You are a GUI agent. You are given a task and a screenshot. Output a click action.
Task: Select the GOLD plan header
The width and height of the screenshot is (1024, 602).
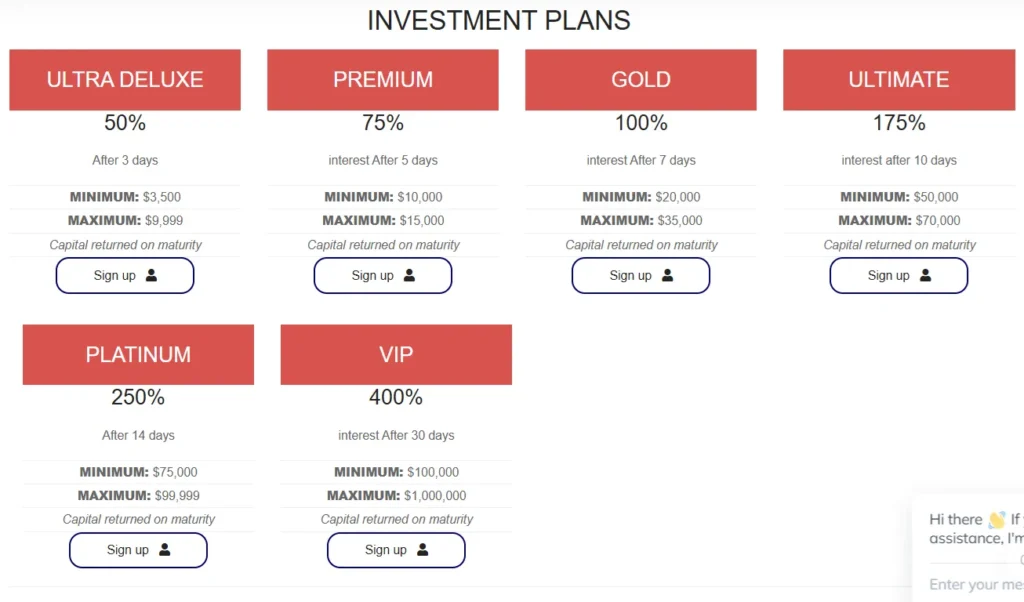(x=640, y=80)
